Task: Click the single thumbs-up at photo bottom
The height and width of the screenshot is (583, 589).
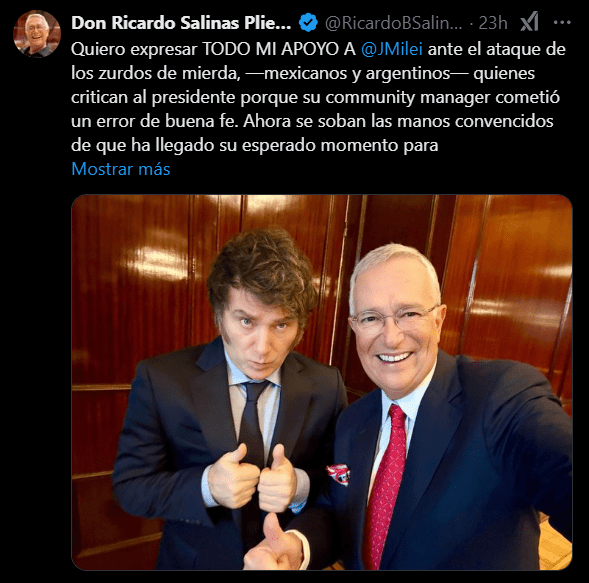Action: pos(277,544)
